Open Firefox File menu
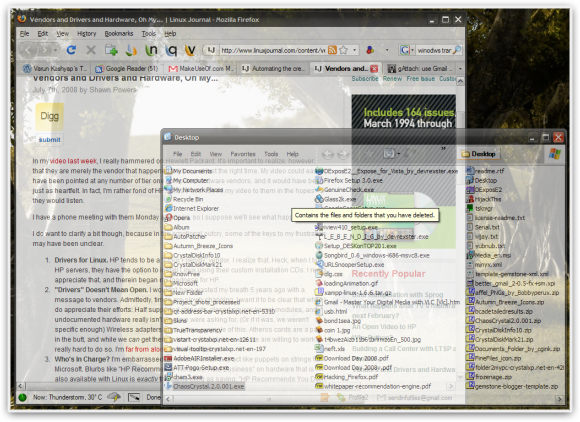 tap(24, 34)
